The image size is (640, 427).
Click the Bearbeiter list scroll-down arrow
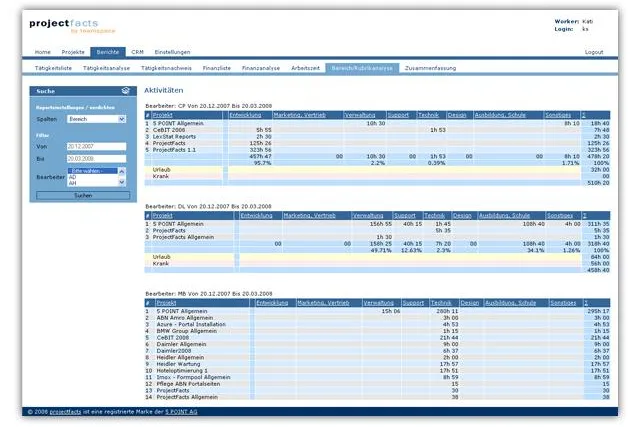(122, 182)
